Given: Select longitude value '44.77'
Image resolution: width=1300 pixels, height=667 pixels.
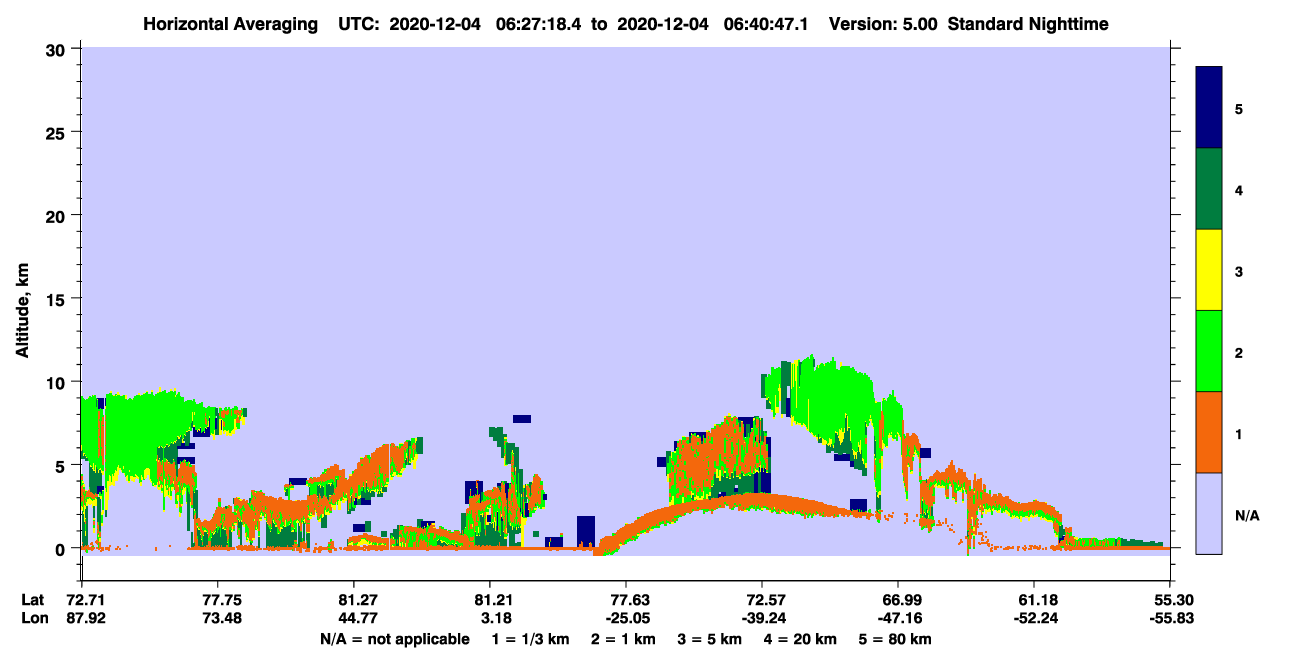Looking at the screenshot, I should (x=354, y=619).
